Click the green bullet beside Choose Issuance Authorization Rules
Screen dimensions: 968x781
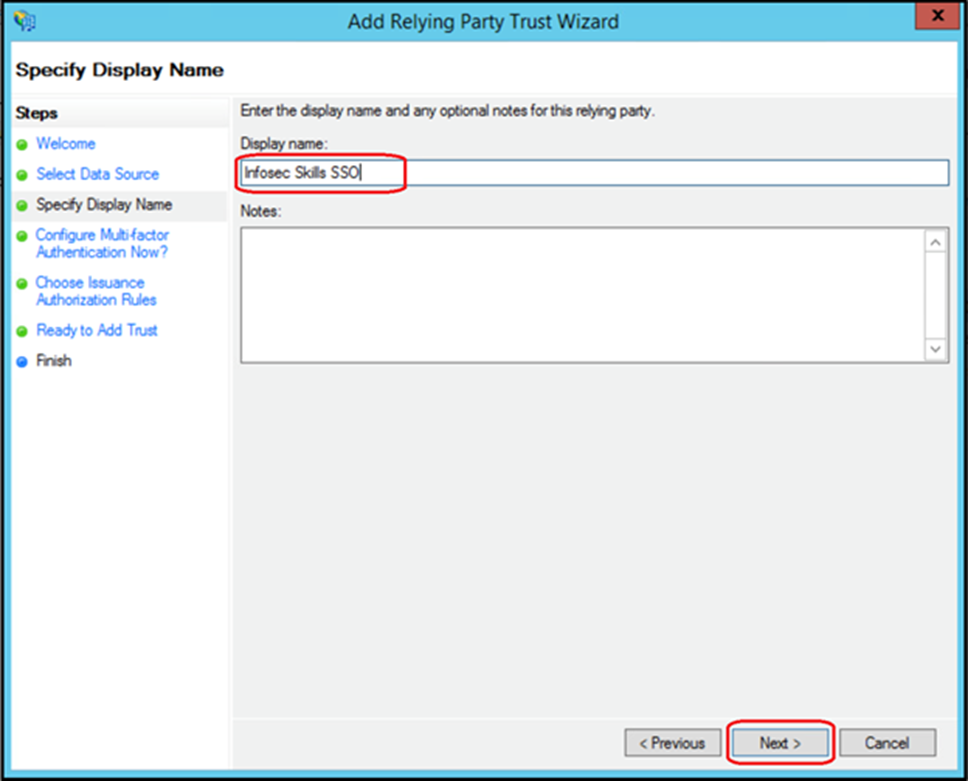pos(22,284)
